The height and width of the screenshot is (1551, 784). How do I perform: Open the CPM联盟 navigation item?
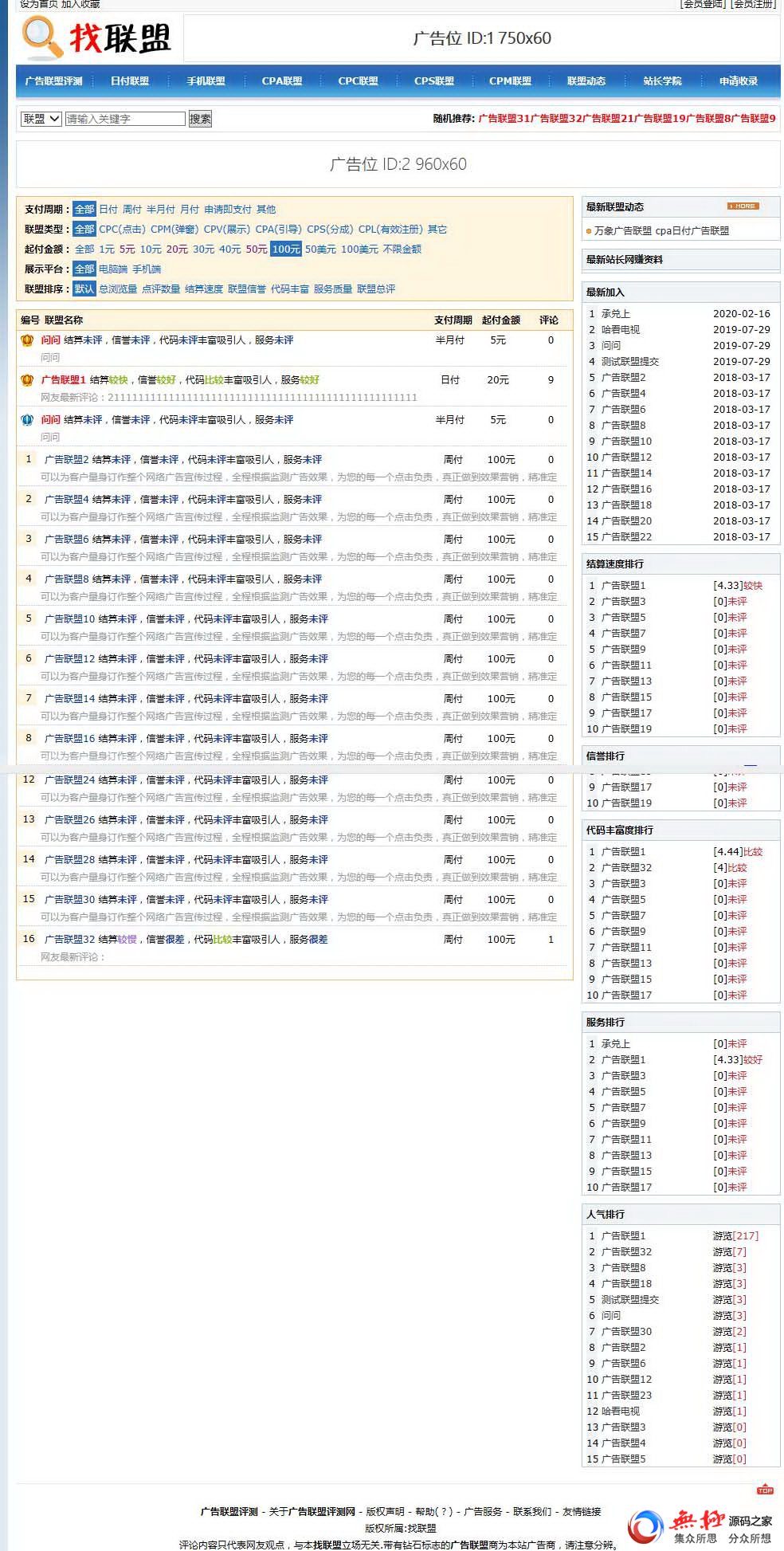coord(511,81)
